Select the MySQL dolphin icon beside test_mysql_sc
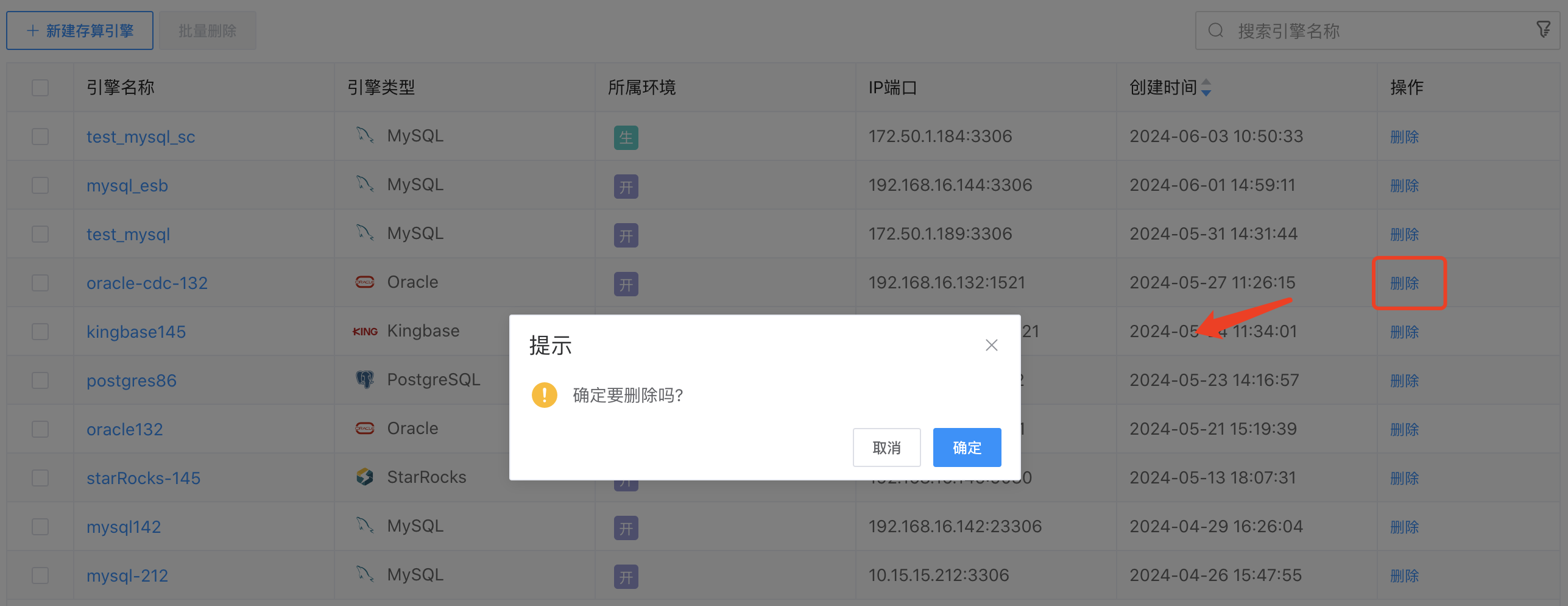Screen dimensions: 1568x606 [x=366, y=135]
